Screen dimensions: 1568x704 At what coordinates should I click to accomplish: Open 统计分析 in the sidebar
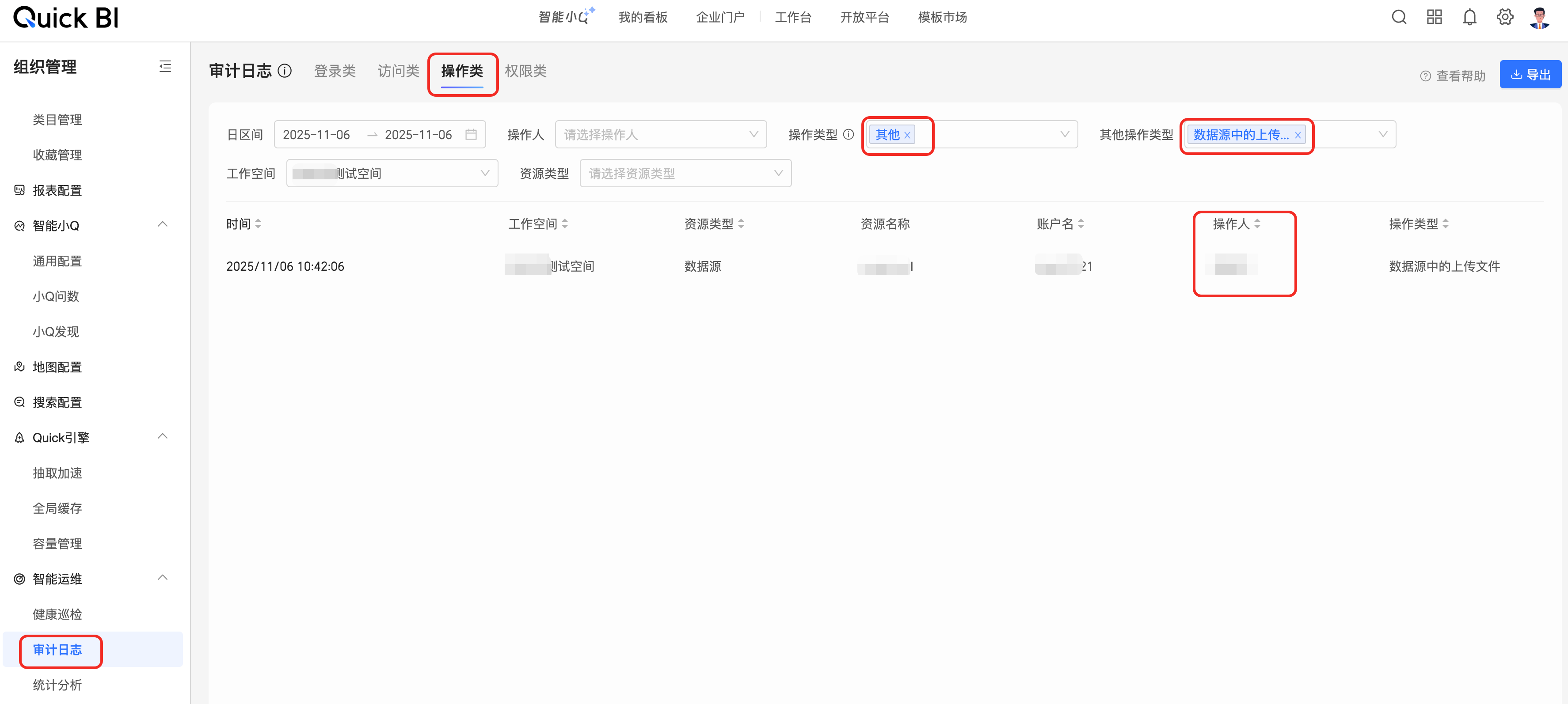[x=57, y=685]
